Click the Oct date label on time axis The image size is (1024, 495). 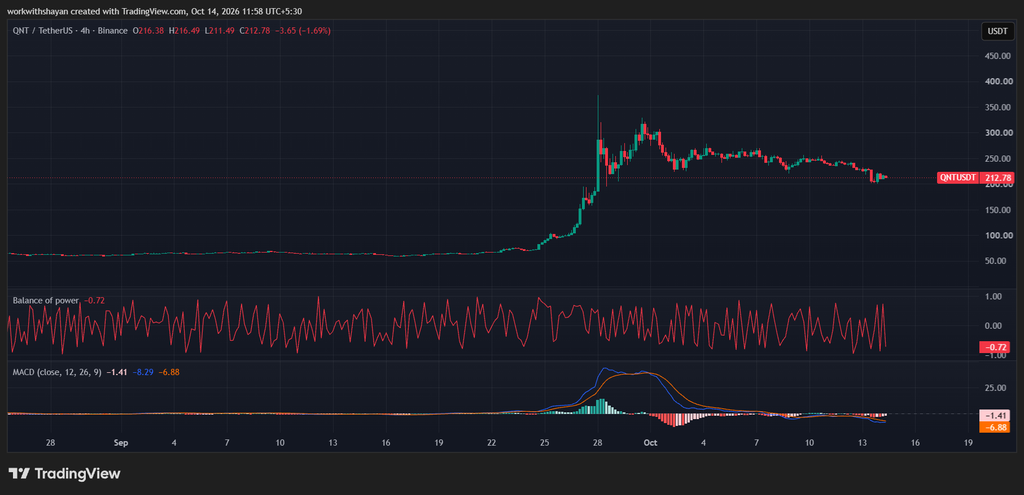click(650, 442)
